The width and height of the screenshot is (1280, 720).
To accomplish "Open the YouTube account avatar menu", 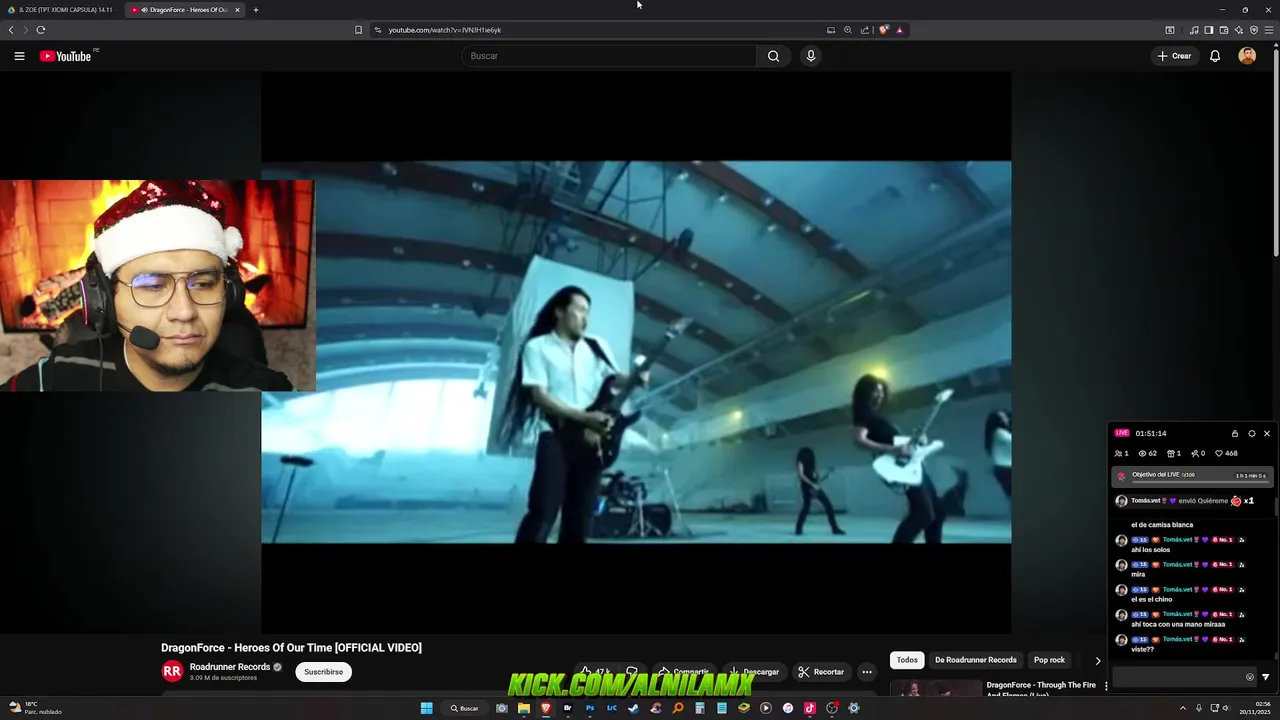I will pyautogui.click(x=1247, y=56).
